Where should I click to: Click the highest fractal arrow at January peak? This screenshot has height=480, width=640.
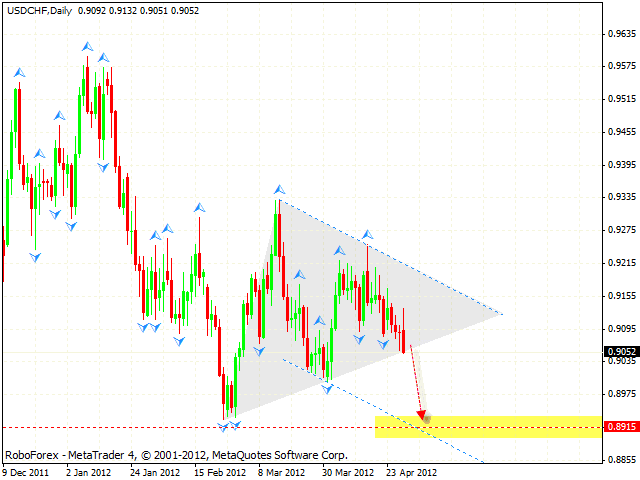pyautogui.click(x=88, y=47)
